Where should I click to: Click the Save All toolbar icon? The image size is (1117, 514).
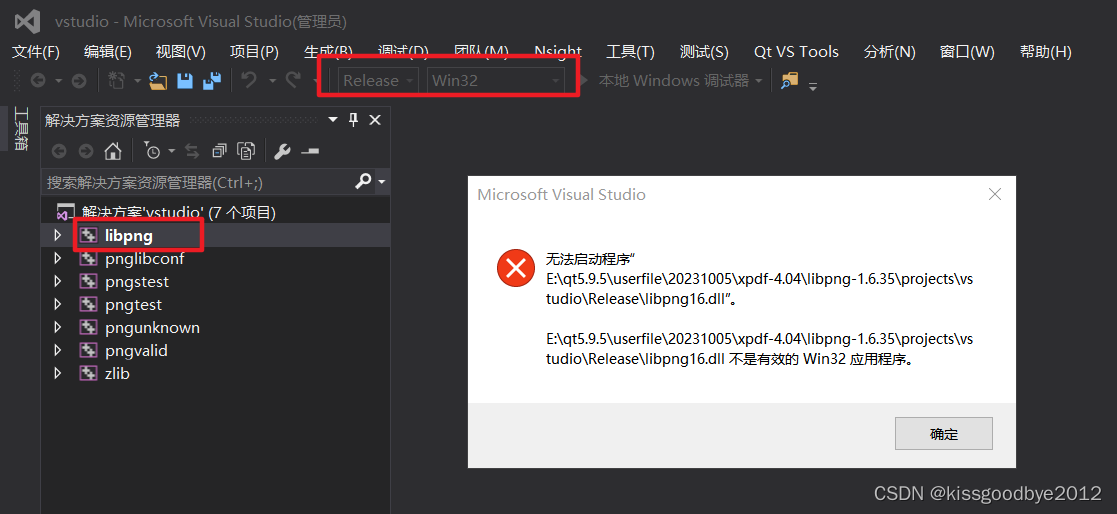click(212, 81)
